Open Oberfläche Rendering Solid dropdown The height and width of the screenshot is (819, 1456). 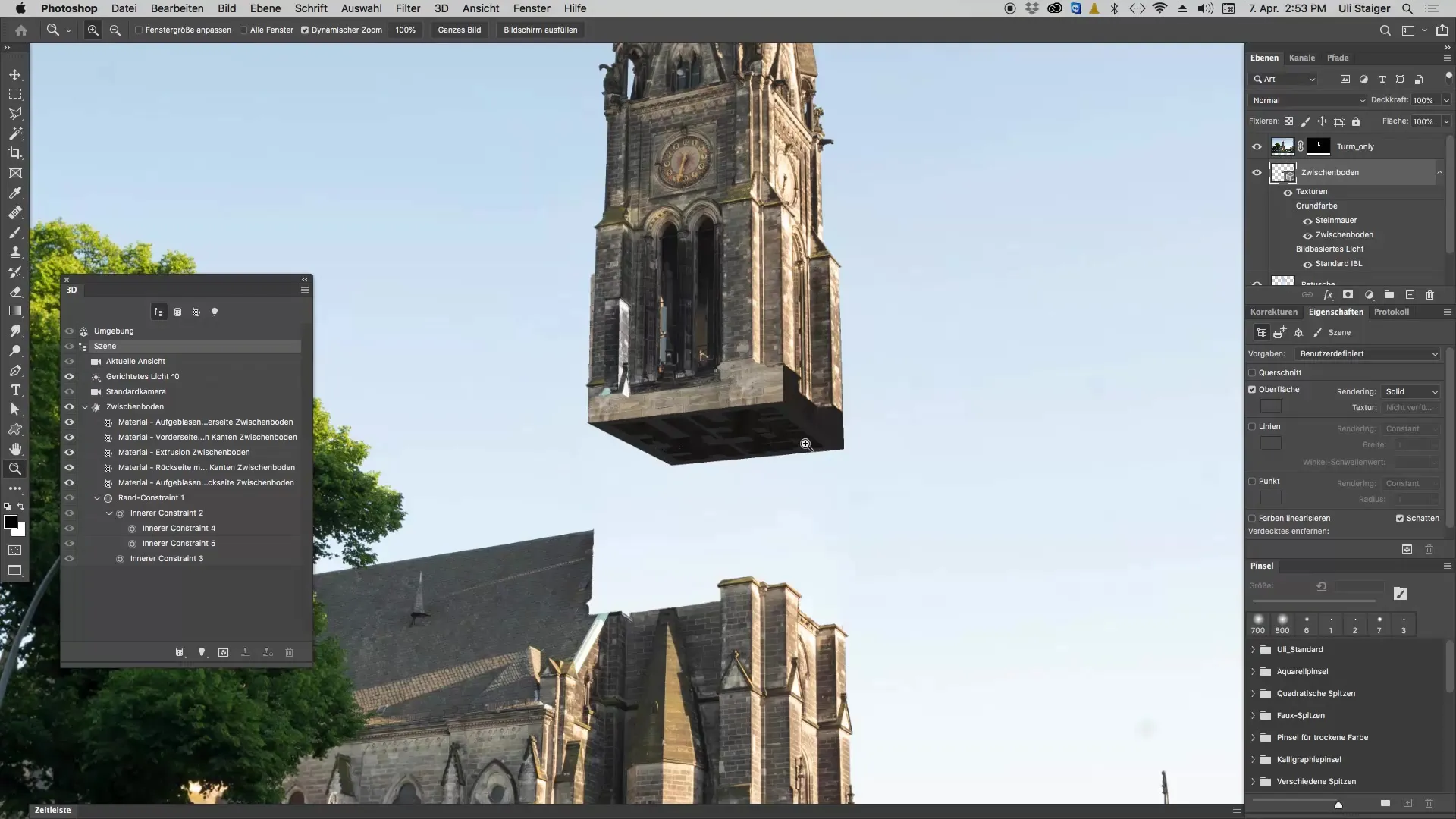point(1410,391)
